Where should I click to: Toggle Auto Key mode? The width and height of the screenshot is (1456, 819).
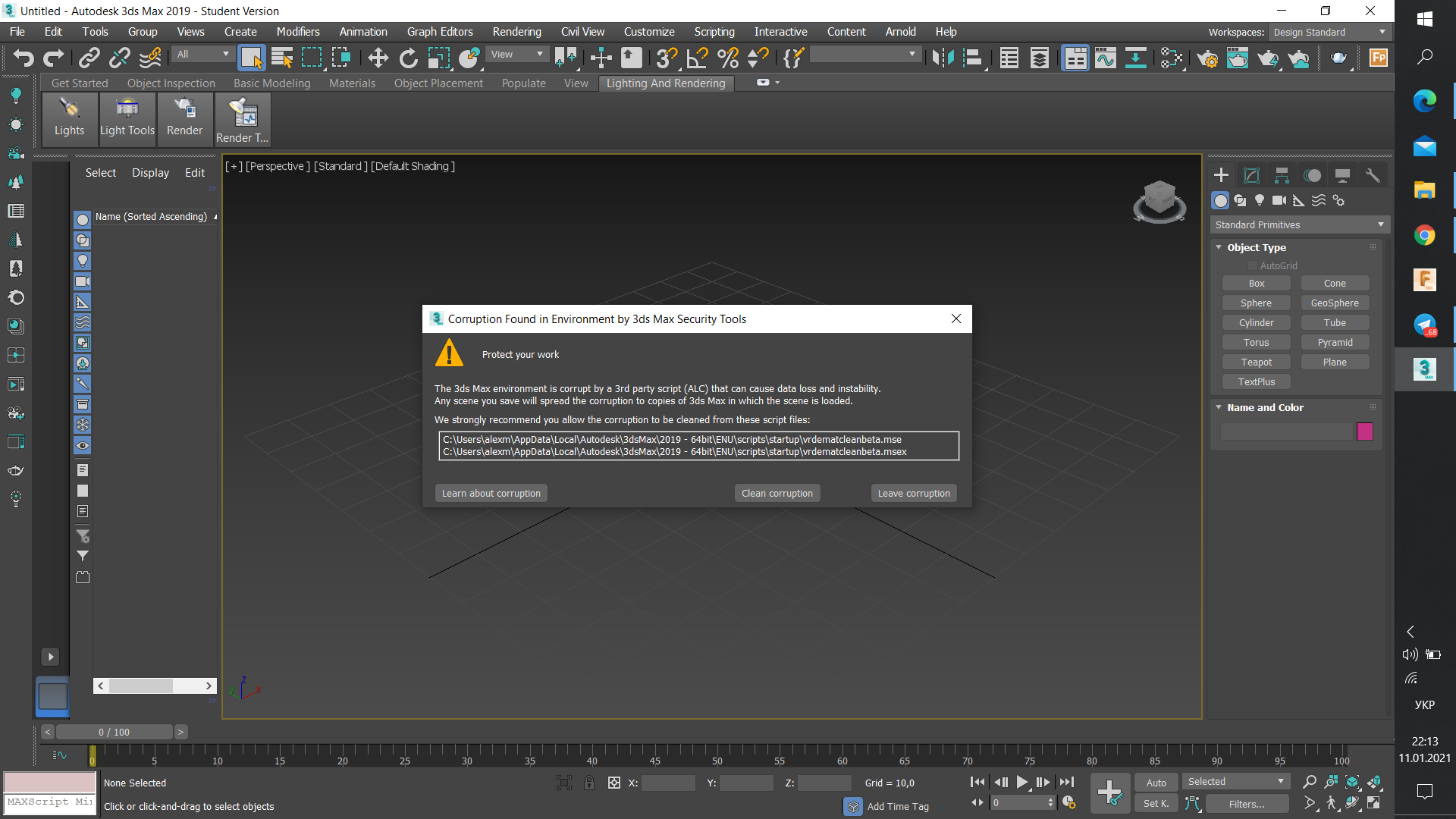tap(1156, 783)
